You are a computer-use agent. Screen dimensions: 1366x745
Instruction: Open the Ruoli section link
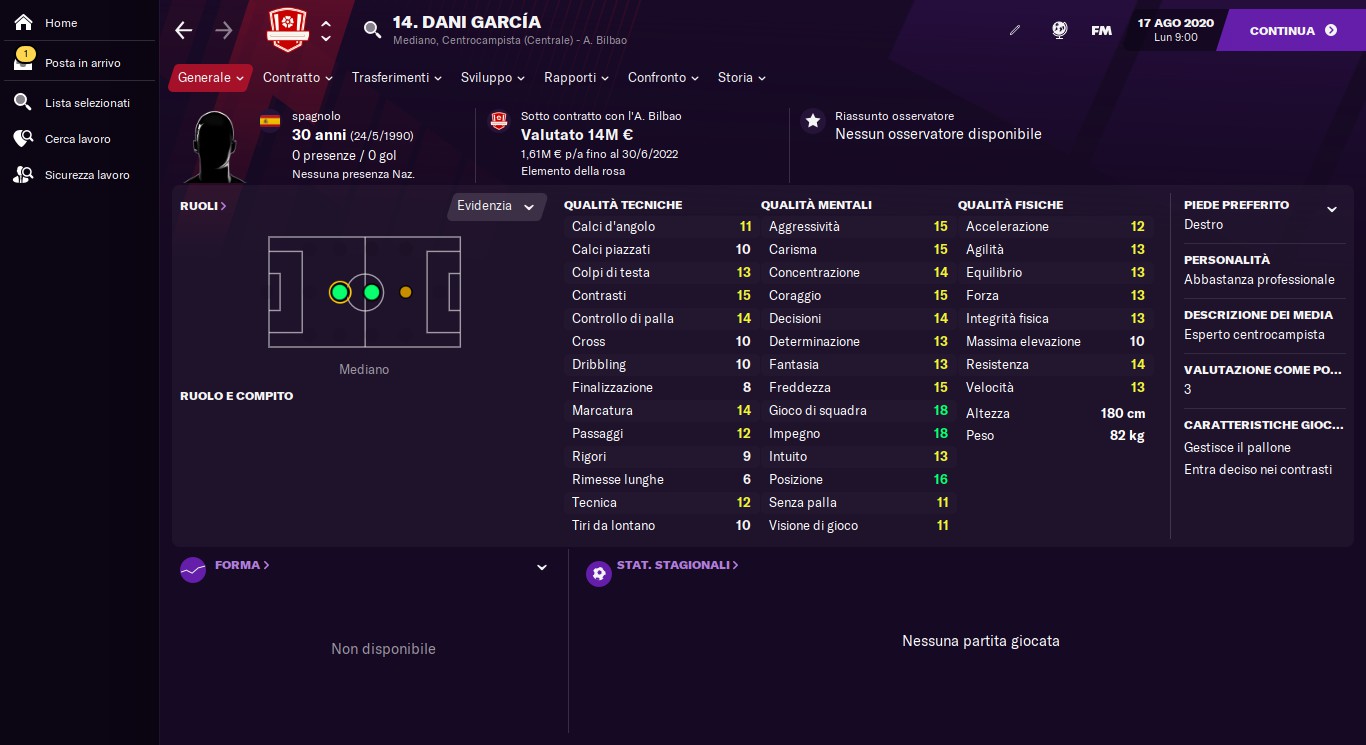(x=203, y=206)
